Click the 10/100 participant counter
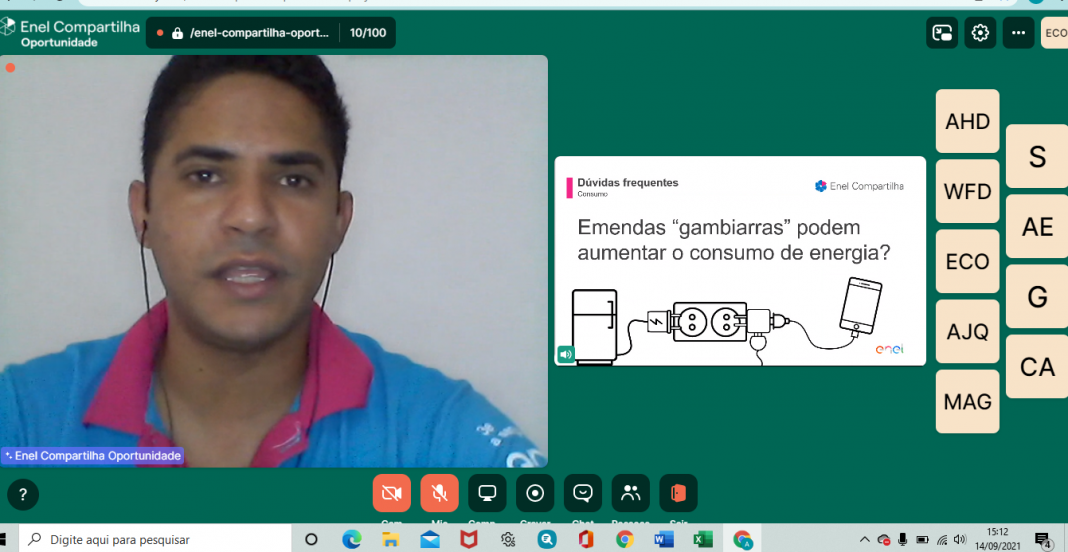 367,33
